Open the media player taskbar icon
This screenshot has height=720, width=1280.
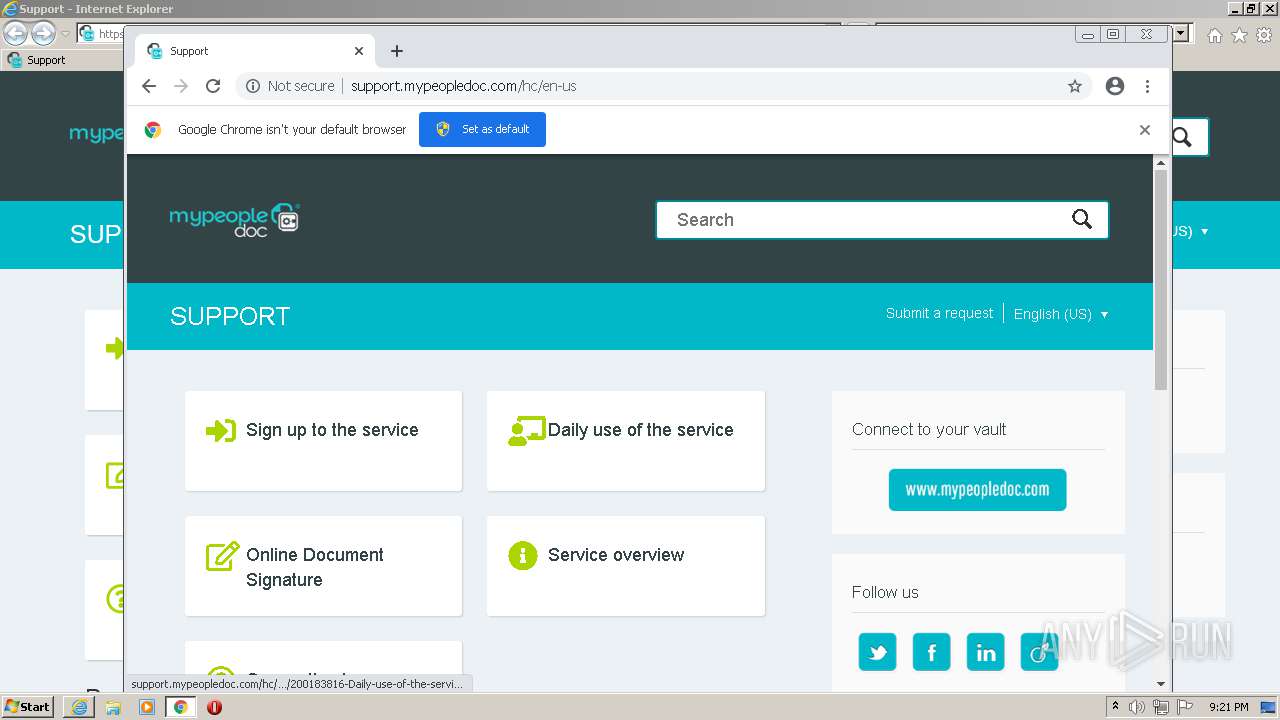click(147, 707)
